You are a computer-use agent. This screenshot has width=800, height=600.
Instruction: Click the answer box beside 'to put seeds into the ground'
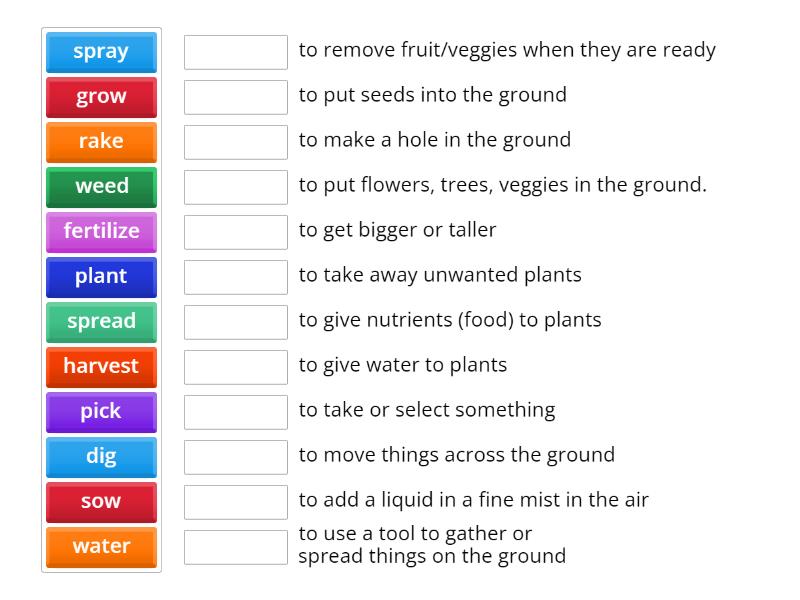[x=235, y=96]
